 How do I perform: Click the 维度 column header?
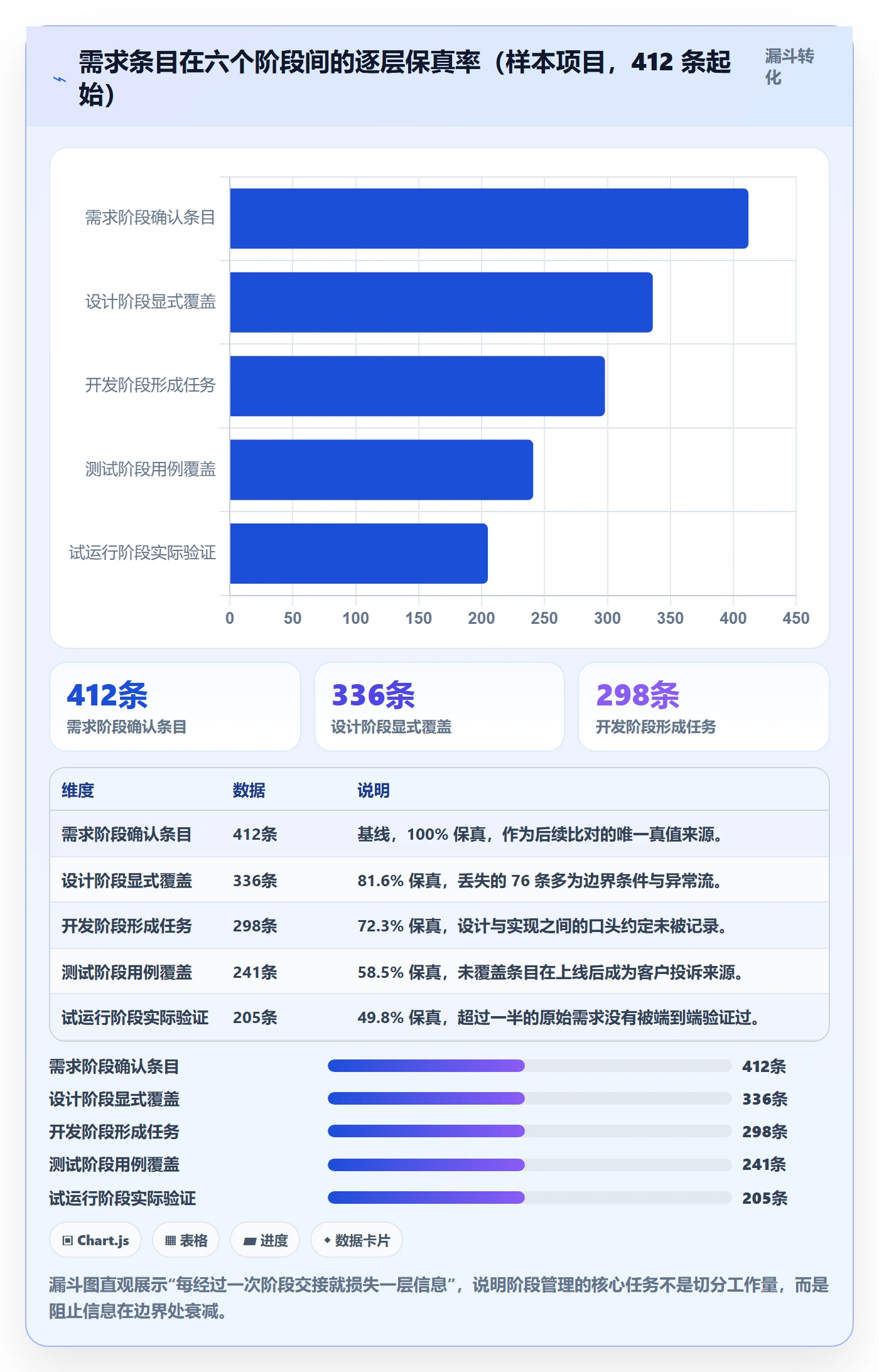point(78,790)
